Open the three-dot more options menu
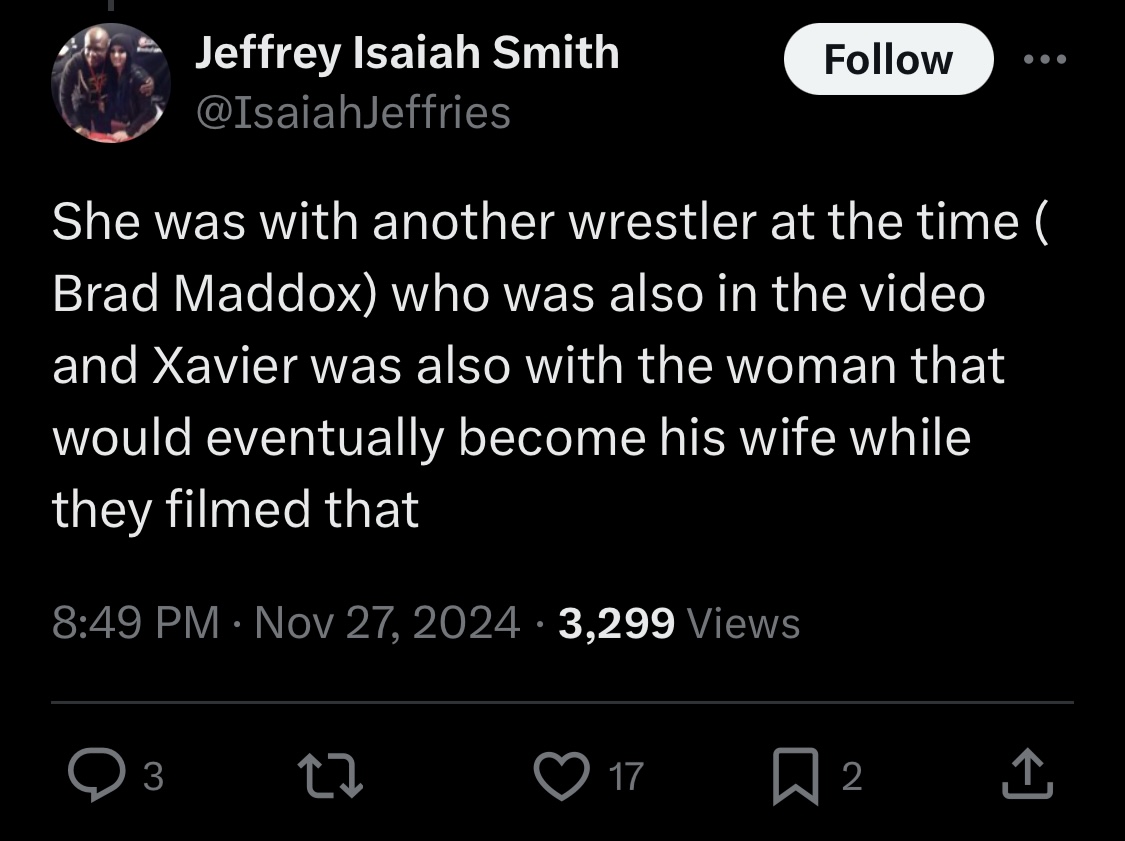Screen dimensions: 1125x841 (1047, 59)
